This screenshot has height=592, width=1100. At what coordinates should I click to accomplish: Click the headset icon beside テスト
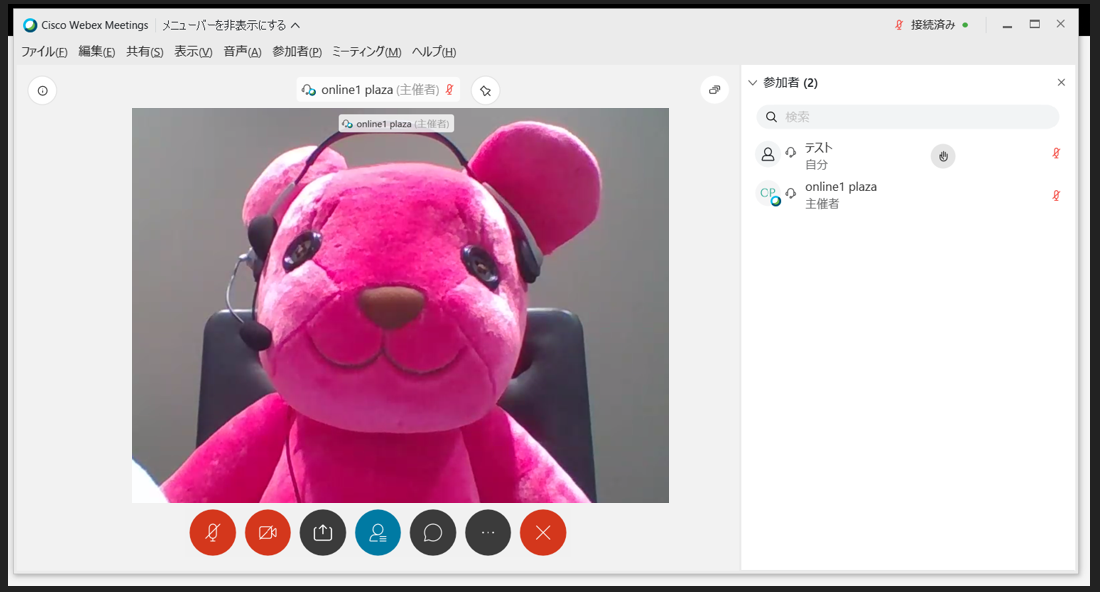coord(791,153)
